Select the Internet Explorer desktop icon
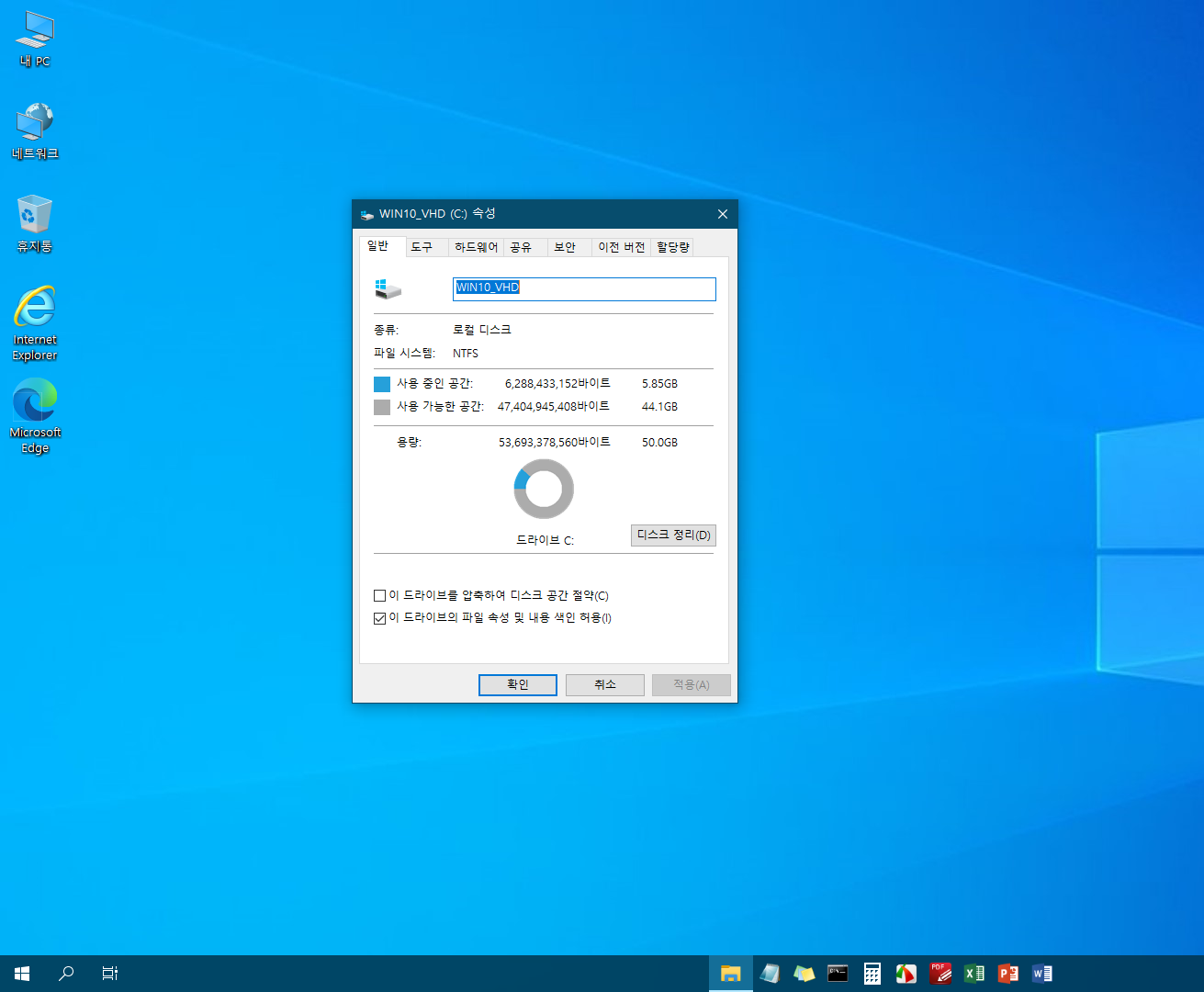1204x992 pixels. [35, 323]
